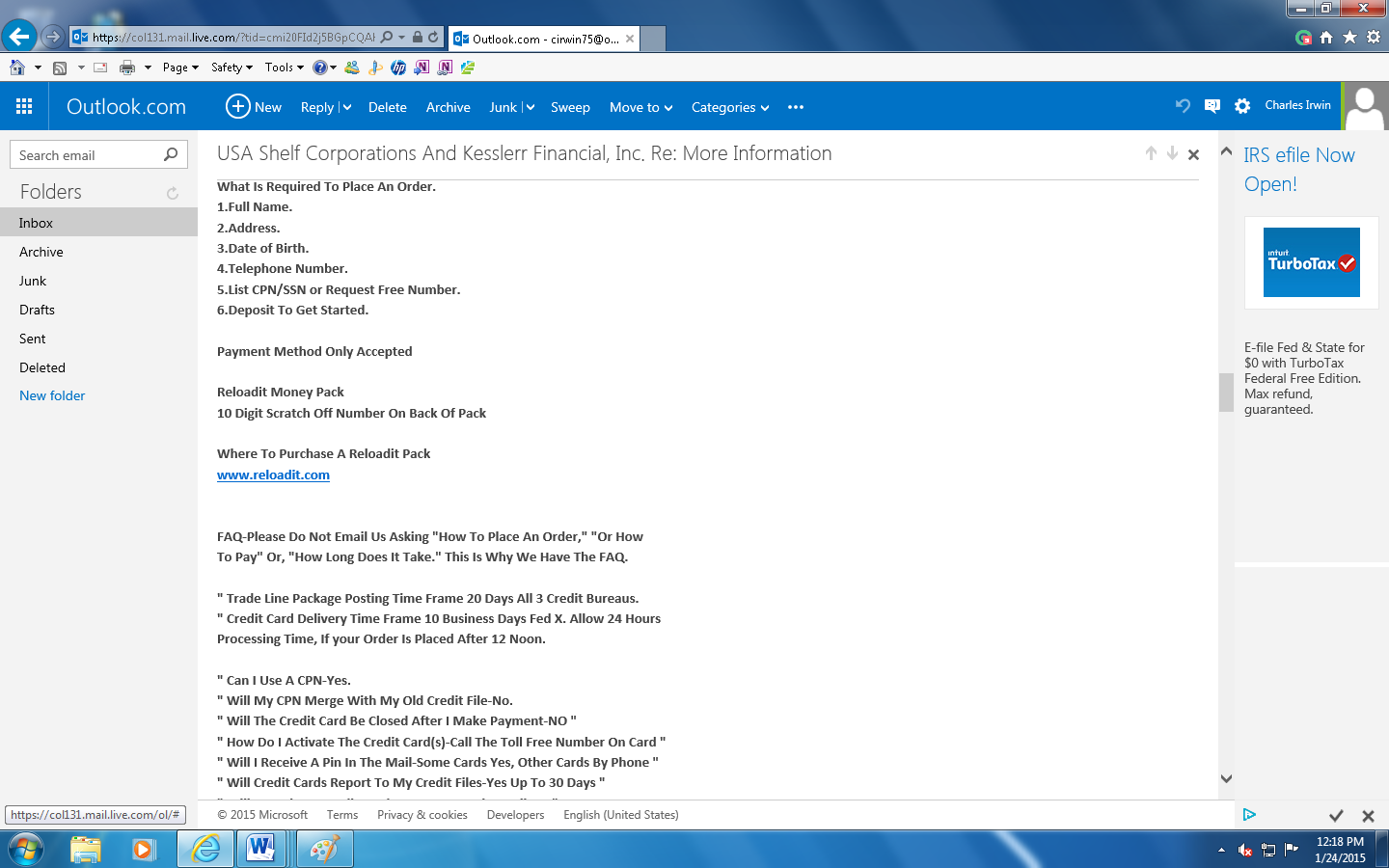
Task: Open the Safety menu dropdown
Action: pyautogui.click(x=231, y=68)
